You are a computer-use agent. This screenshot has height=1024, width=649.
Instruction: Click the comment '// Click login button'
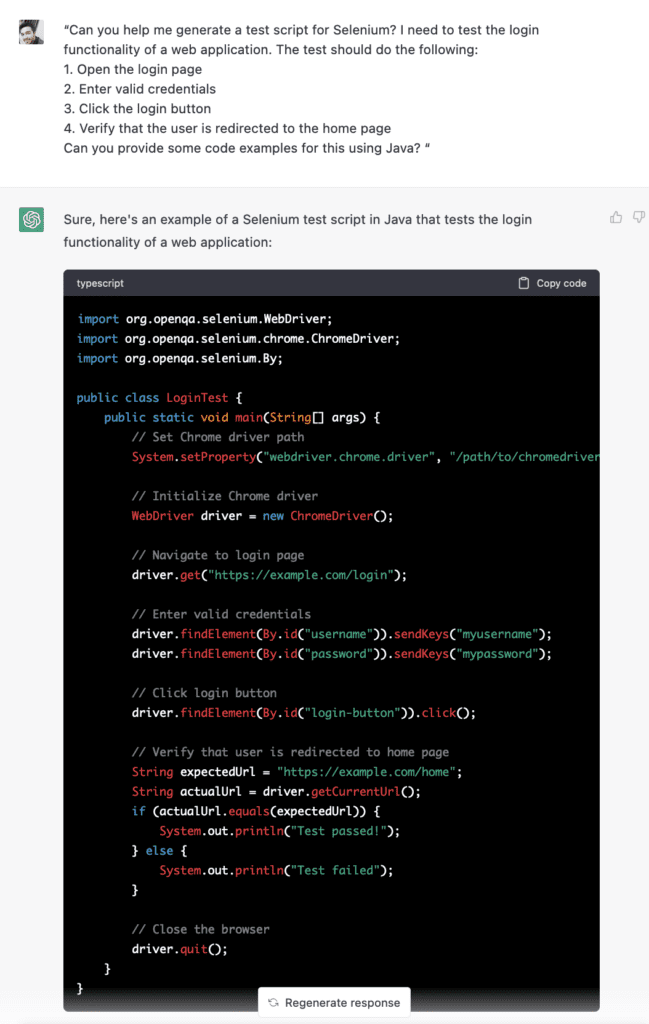tap(204, 692)
